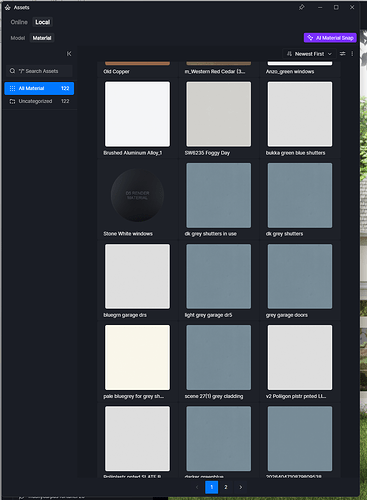
Task: Go to the previous page arrow
Action: coord(197,487)
